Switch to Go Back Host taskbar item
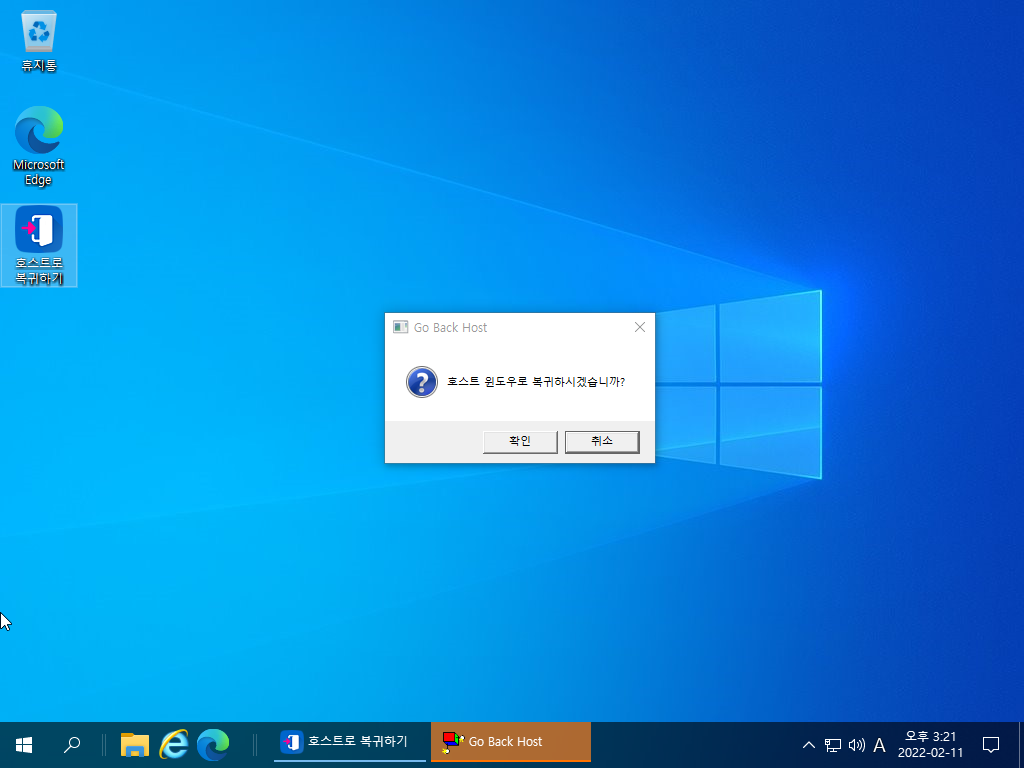This screenshot has width=1024, height=768. point(511,742)
